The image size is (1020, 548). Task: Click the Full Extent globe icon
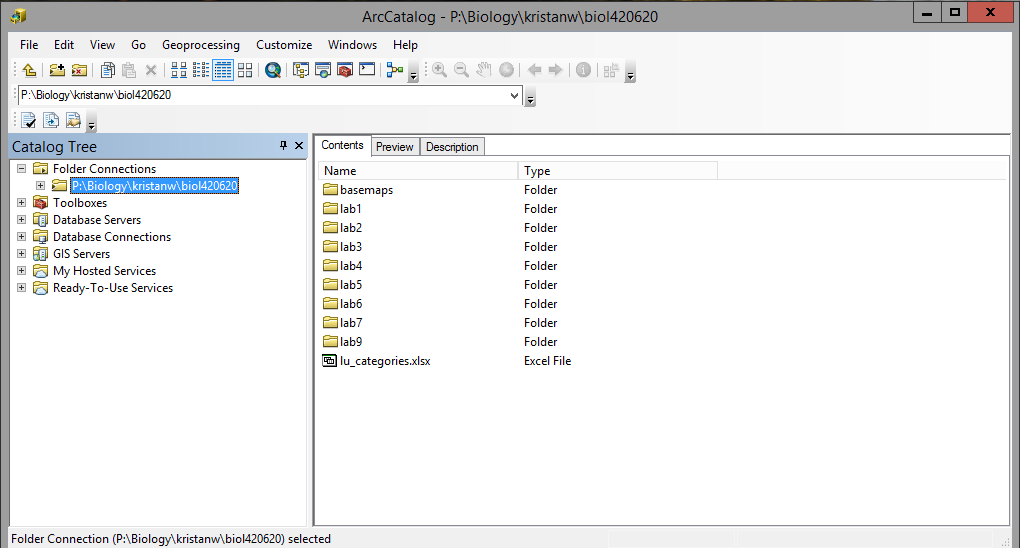pos(506,70)
